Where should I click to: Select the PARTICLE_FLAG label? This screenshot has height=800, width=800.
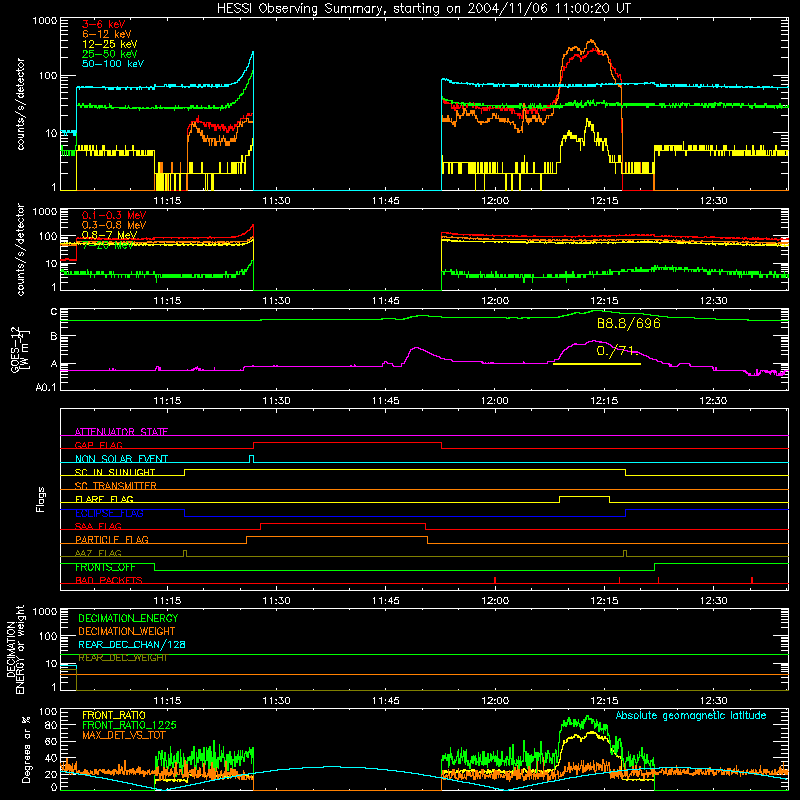[112, 539]
